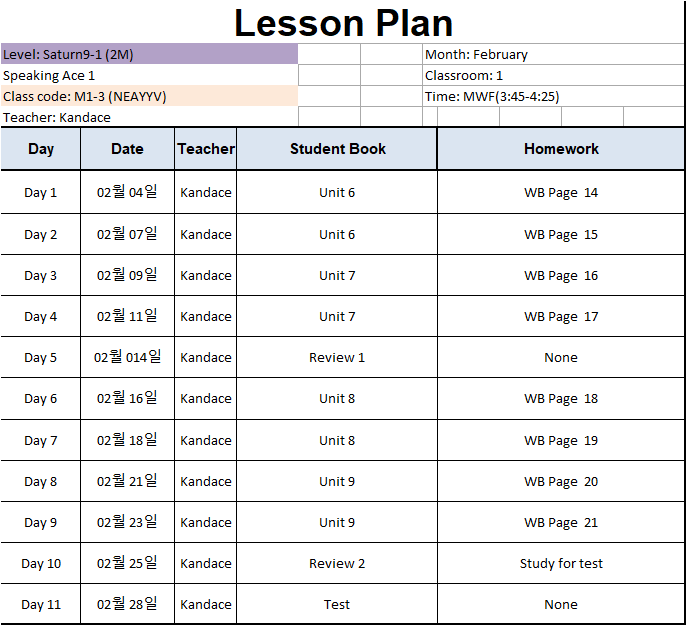Select the Student Book column header
Image resolution: width=686 pixels, height=625 pixels.
point(337,149)
